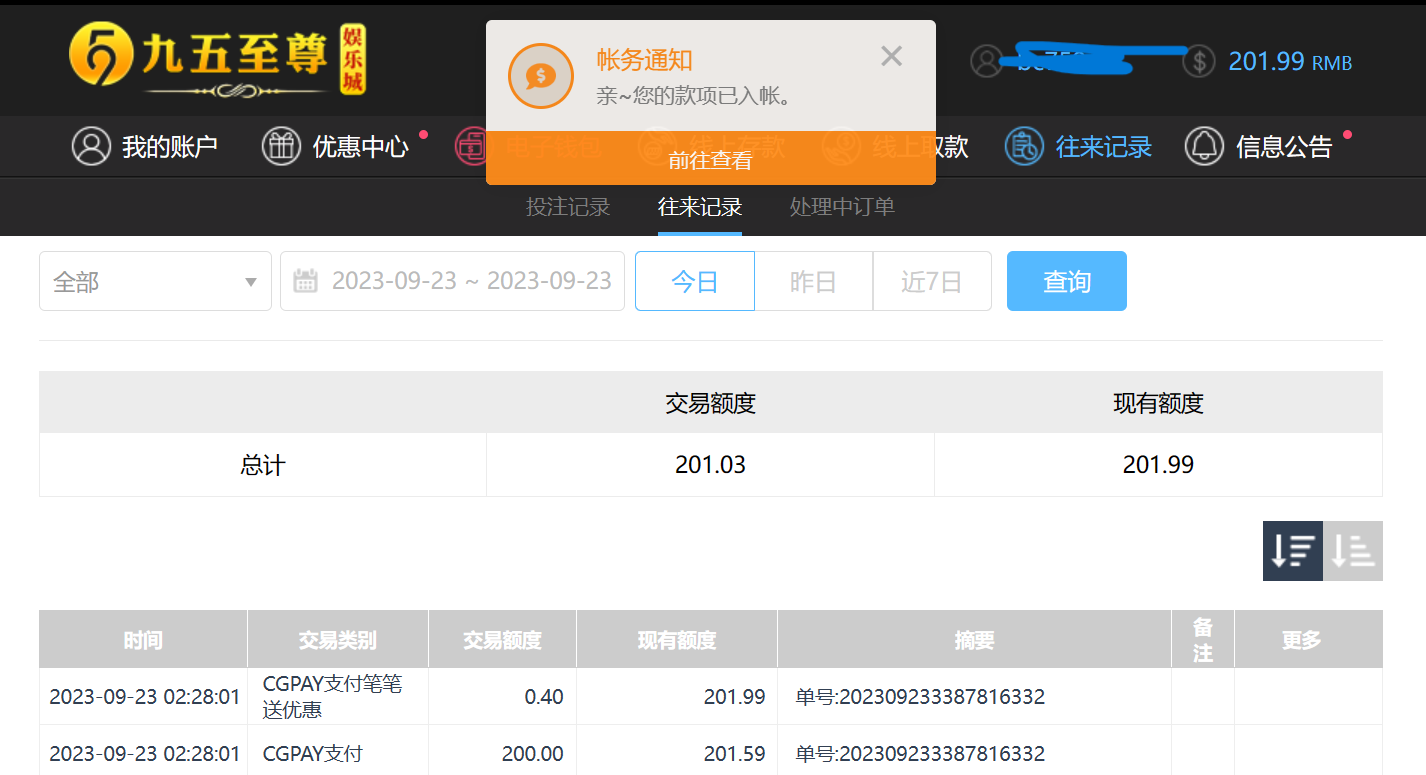Click the 前往查看 orange button
The height and width of the screenshot is (775, 1426).
click(711, 158)
